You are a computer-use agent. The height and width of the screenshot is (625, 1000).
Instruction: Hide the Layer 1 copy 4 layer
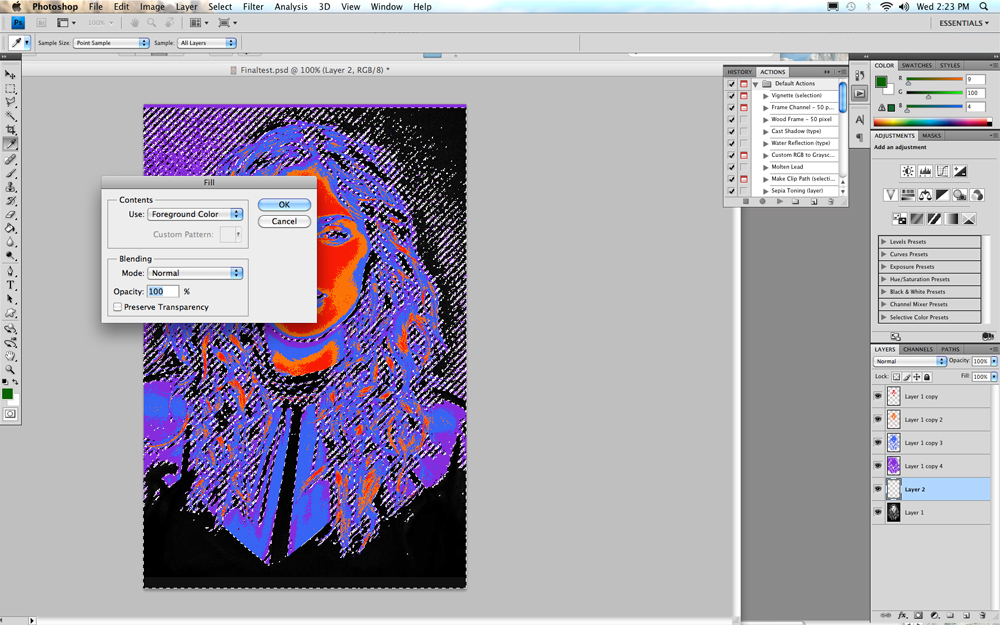[x=878, y=466]
